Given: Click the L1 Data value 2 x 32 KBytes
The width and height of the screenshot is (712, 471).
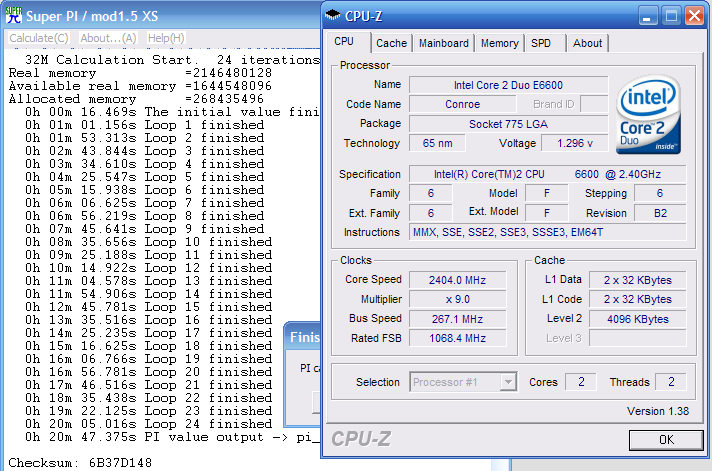Looking at the screenshot, I should pos(638,280).
